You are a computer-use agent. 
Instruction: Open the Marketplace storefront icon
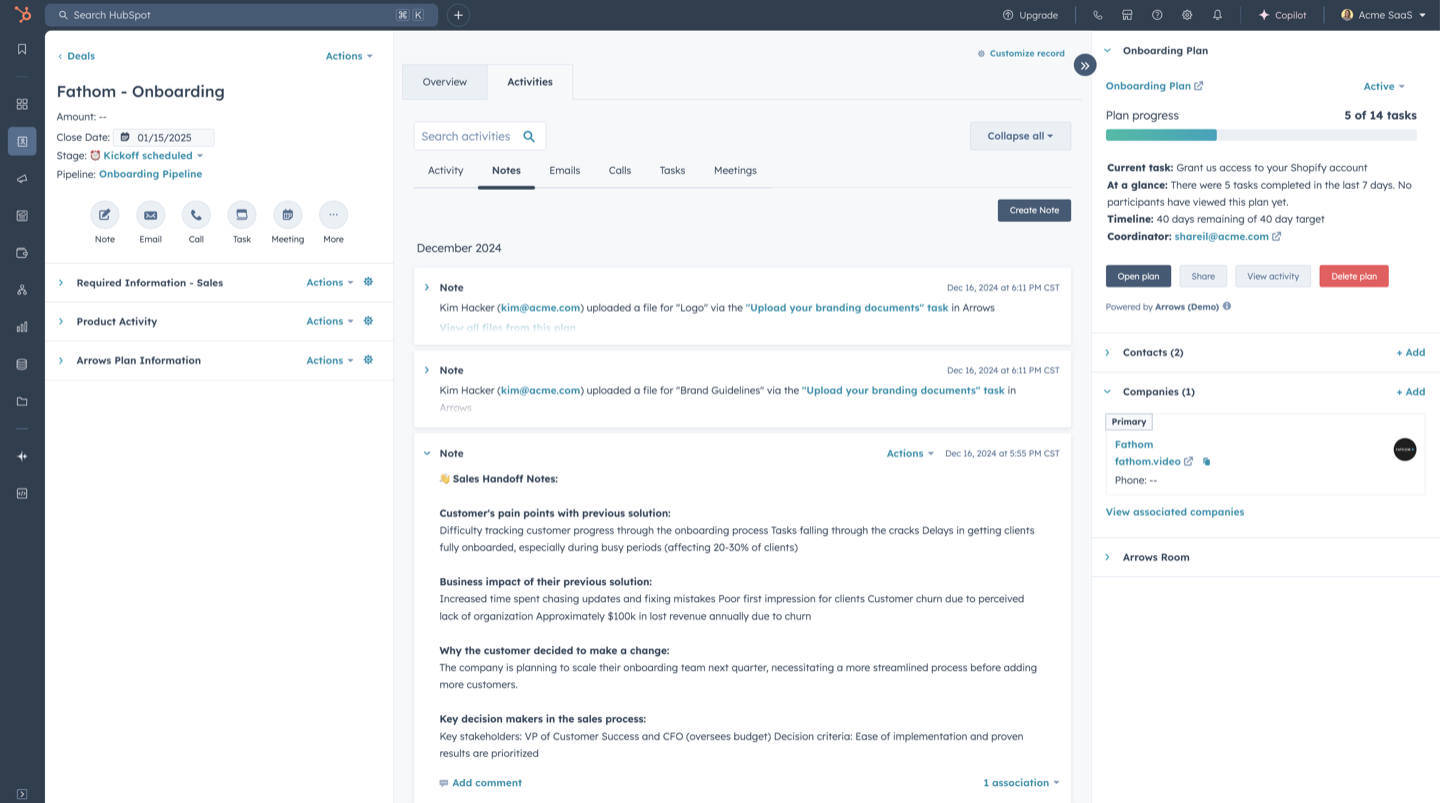(1127, 15)
